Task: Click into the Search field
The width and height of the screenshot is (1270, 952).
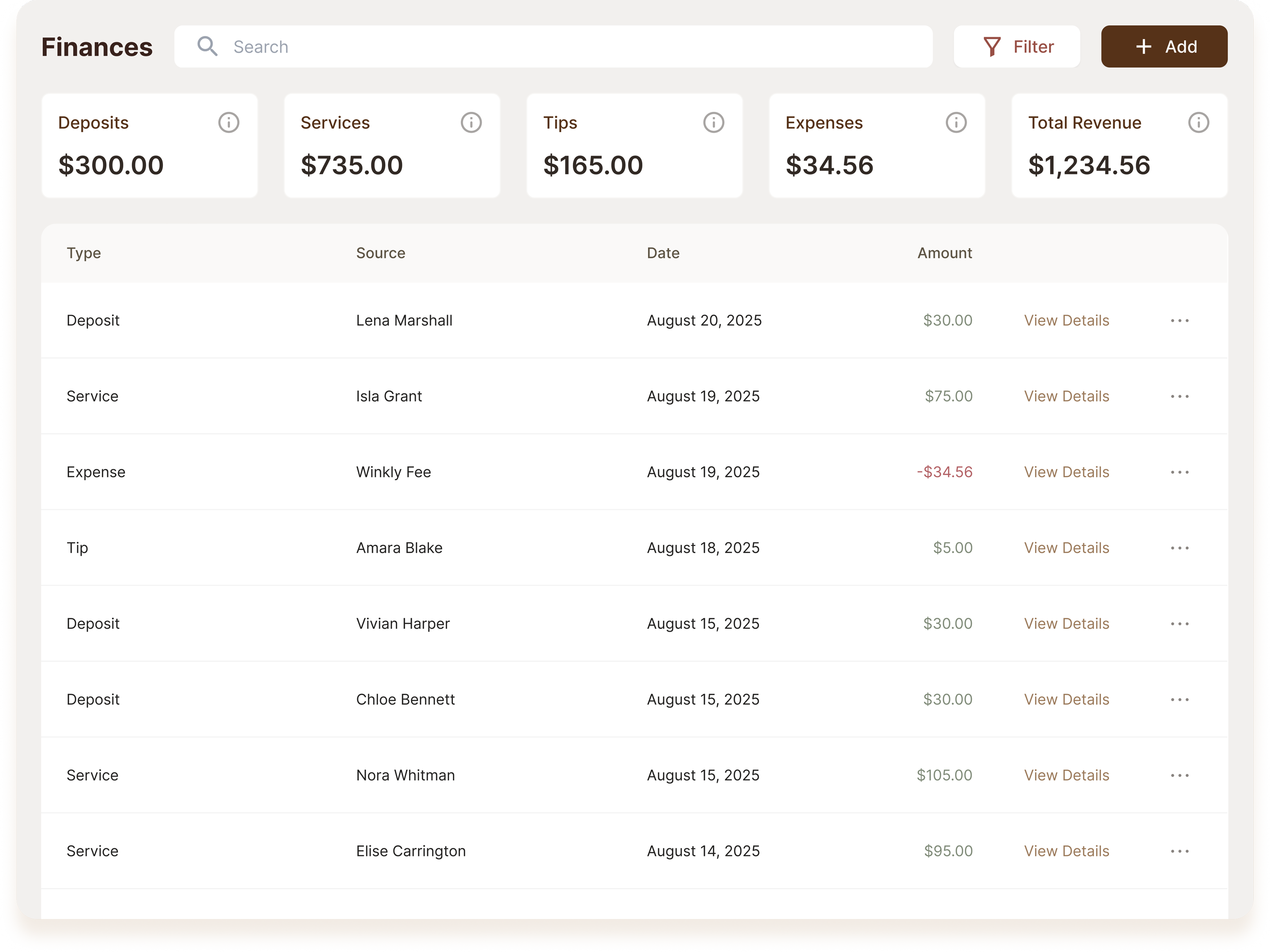Action: point(574,47)
